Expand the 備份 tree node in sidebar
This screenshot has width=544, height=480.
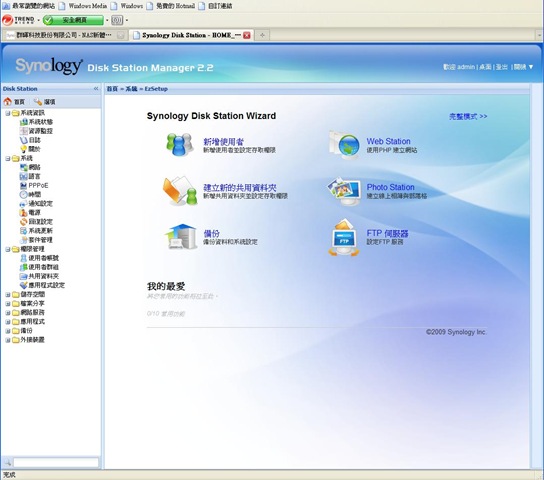8,331
